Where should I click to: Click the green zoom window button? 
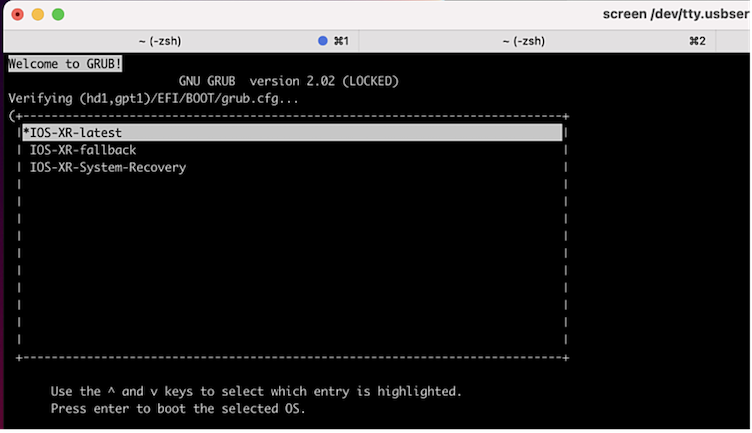point(58,14)
